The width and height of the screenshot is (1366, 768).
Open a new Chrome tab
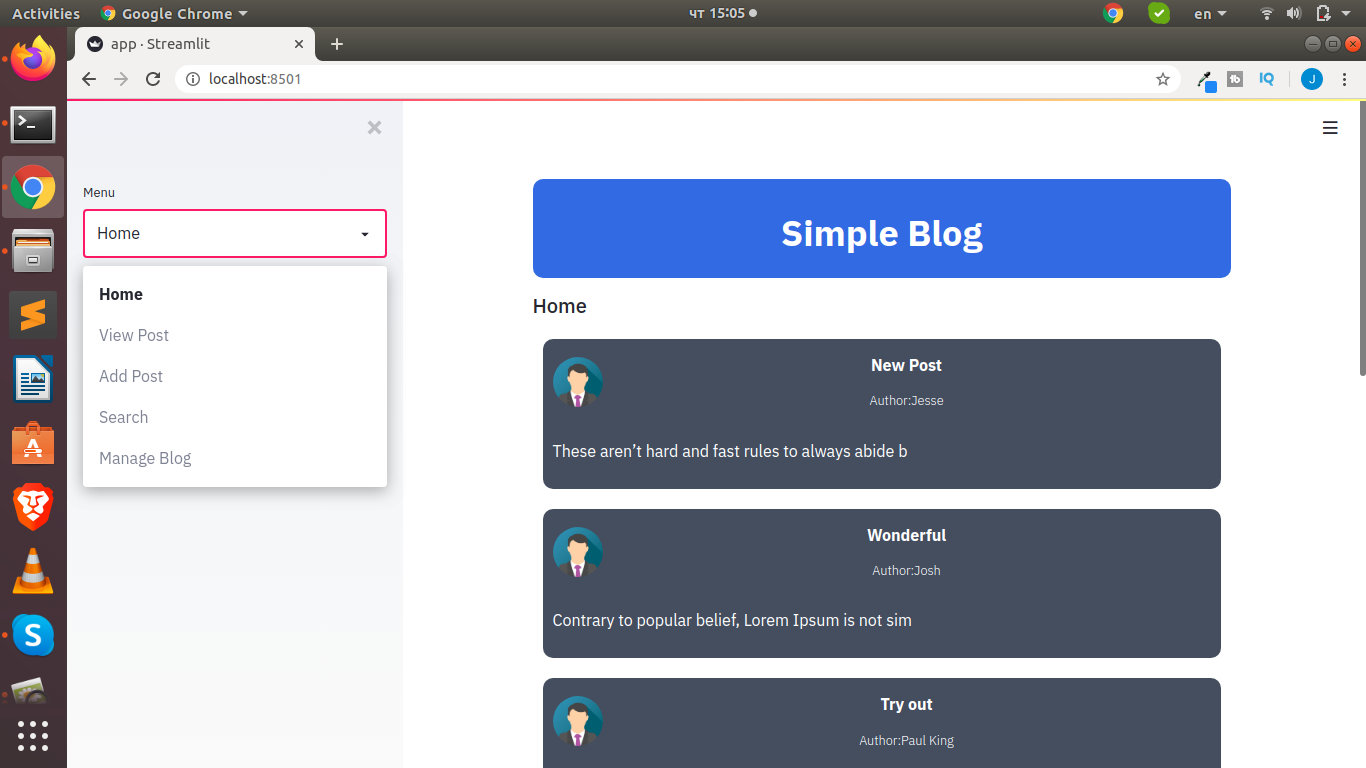(x=337, y=44)
